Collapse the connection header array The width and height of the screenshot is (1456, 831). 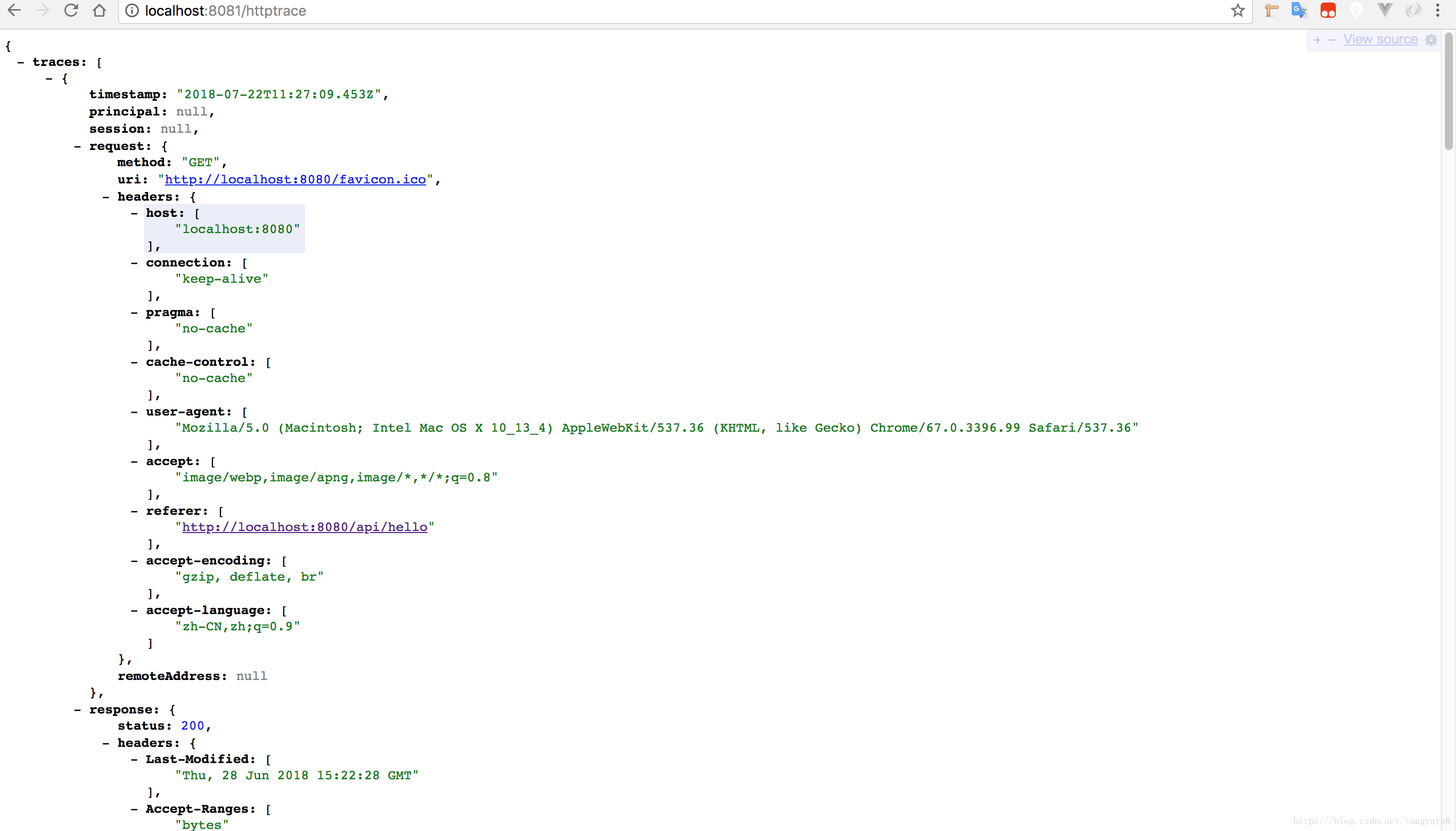[x=134, y=263]
